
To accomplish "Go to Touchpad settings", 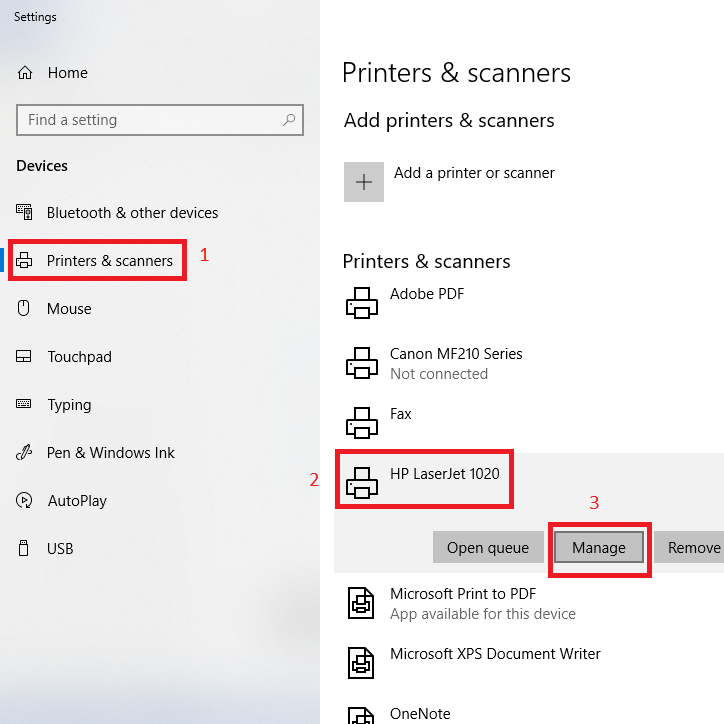I will [79, 357].
